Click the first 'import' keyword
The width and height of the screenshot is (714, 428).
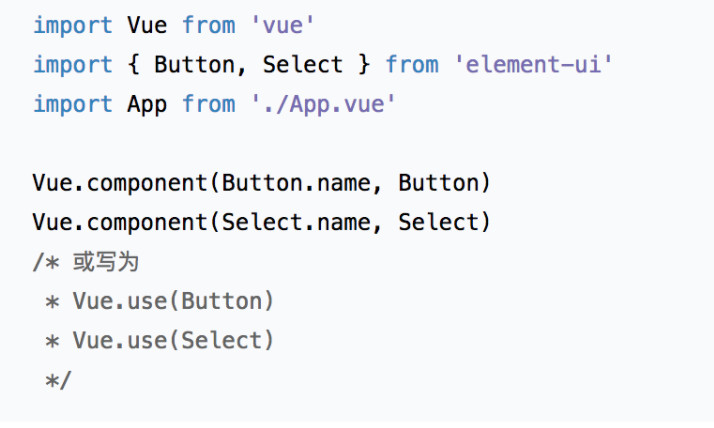tap(73, 25)
